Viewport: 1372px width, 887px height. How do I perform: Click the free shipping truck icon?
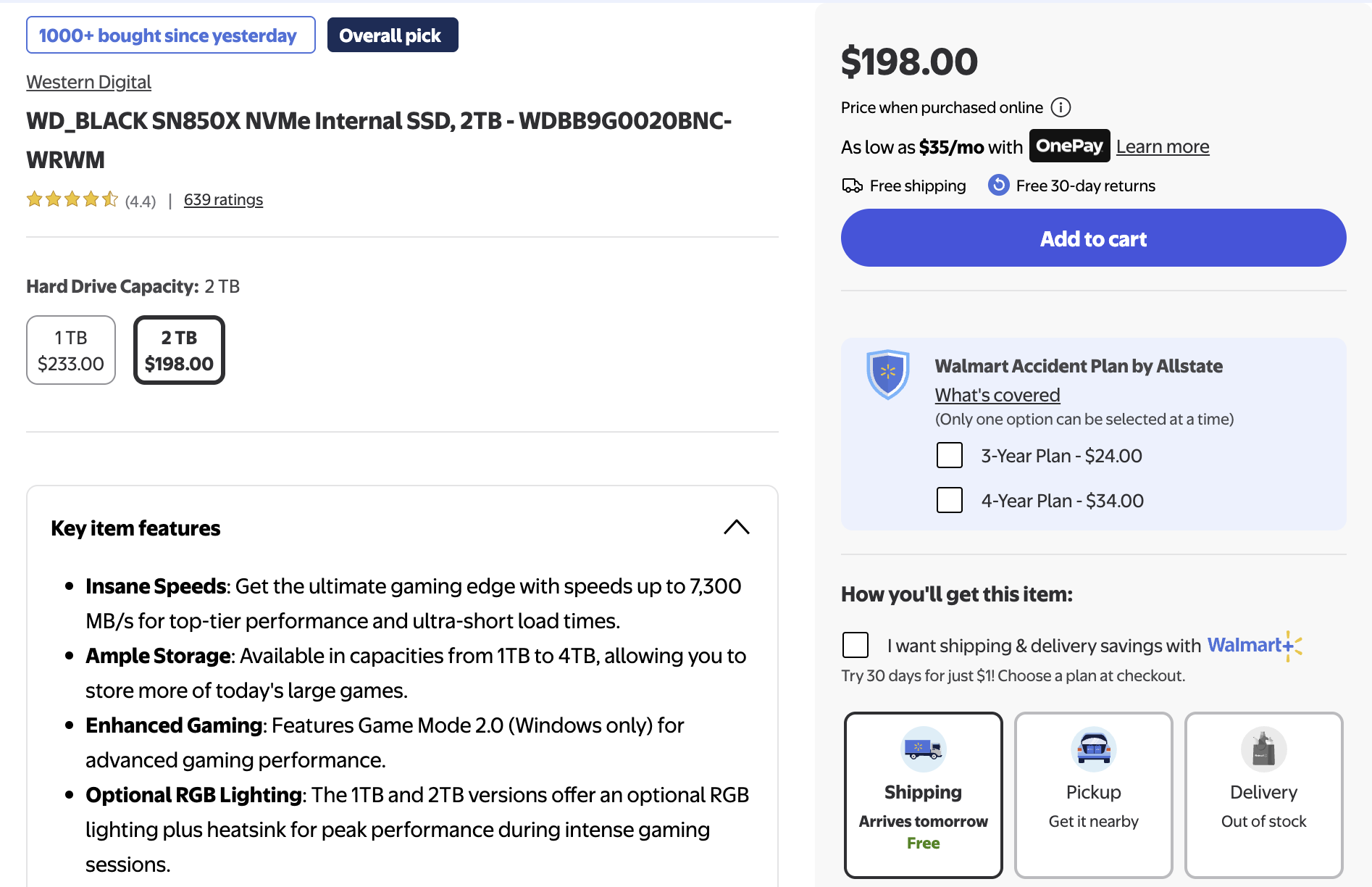click(x=852, y=186)
